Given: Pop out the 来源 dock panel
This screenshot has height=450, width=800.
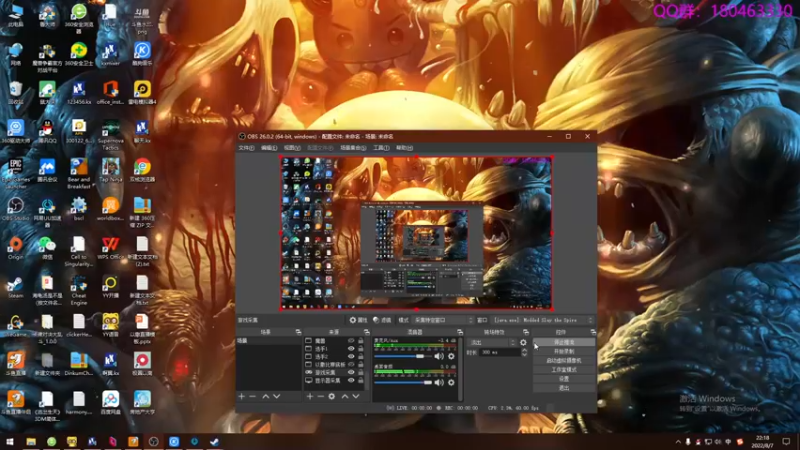Looking at the screenshot, I should 366,332.
